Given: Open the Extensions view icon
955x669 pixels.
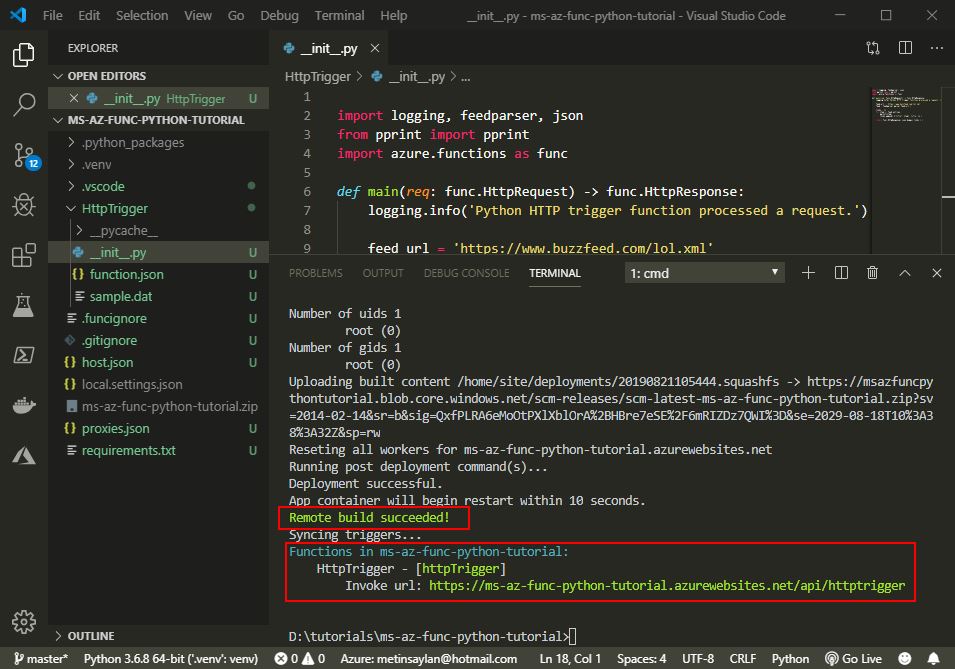Looking at the screenshot, I should tap(24, 255).
